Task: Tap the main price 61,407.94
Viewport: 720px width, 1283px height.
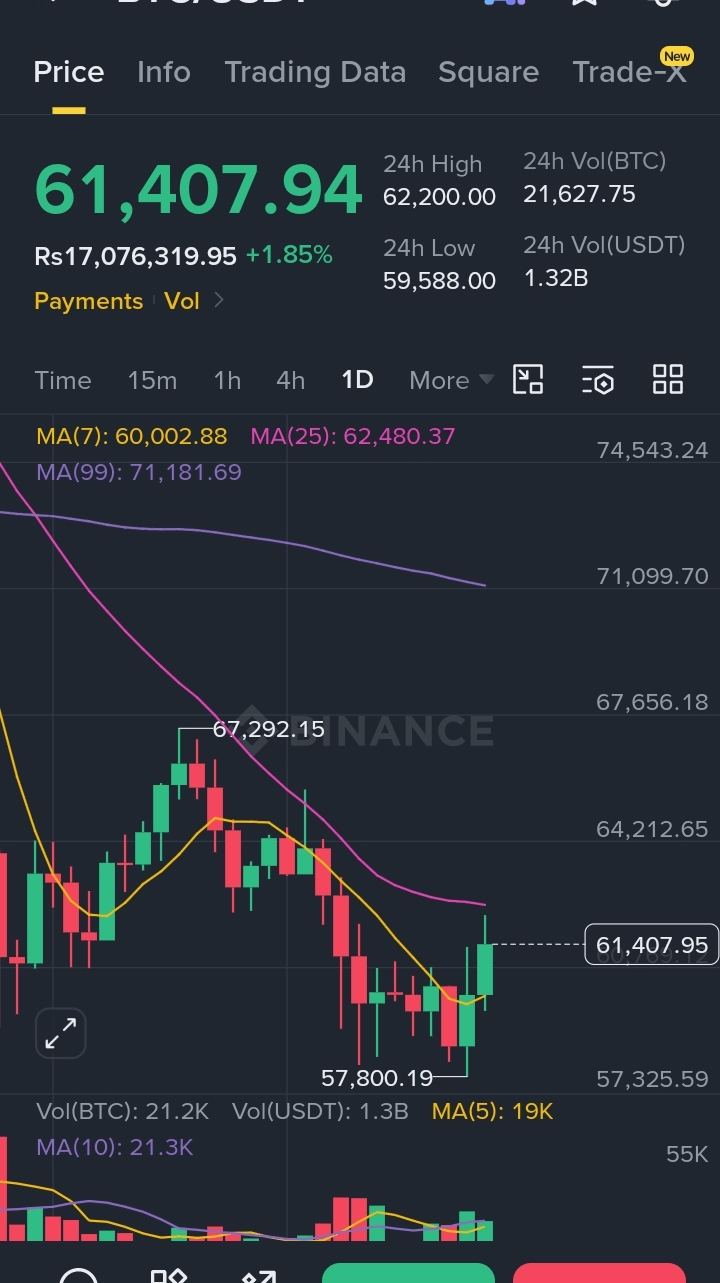Action: coord(198,190)
